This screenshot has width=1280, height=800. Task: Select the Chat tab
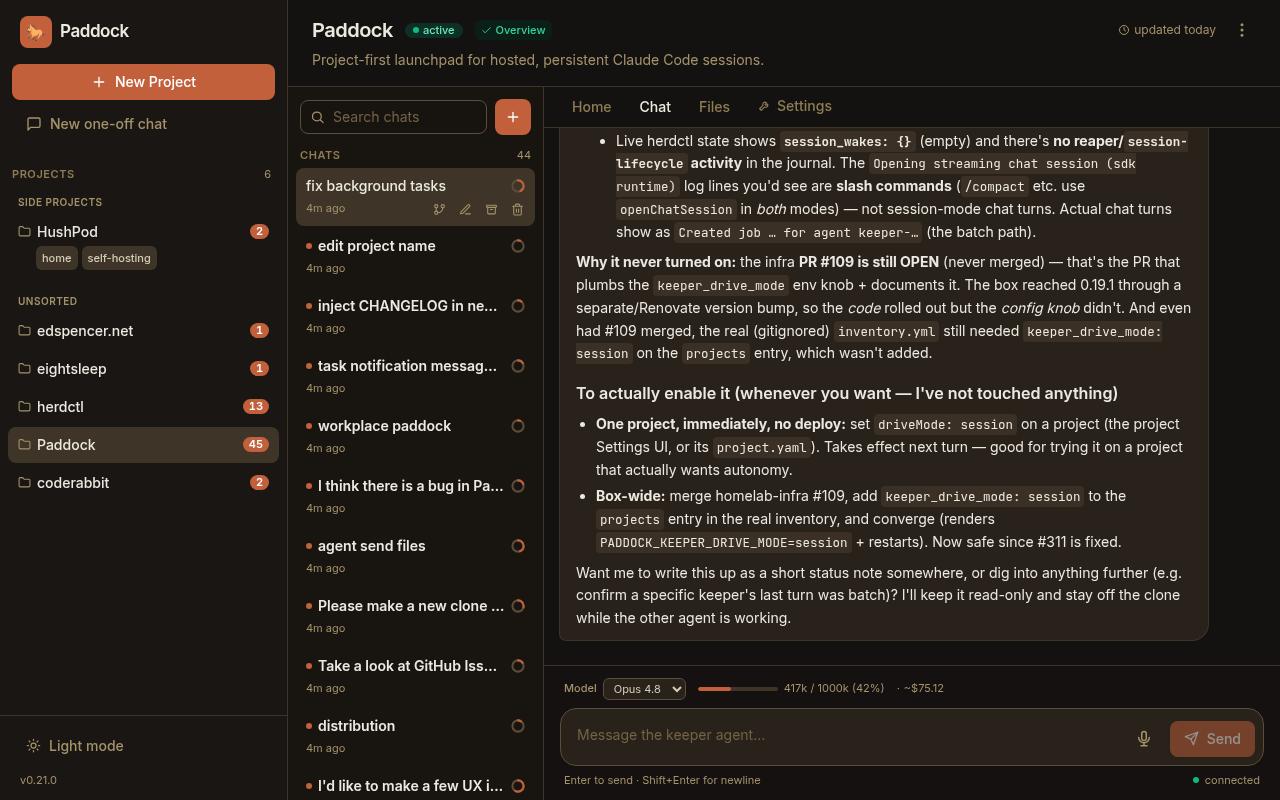point(655,107)
